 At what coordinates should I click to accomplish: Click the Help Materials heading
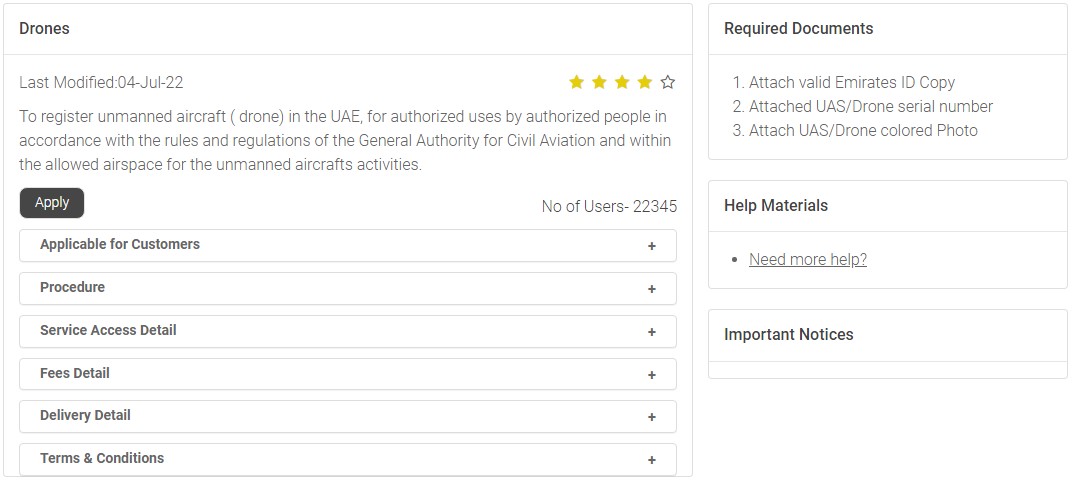tap(776, 206)
